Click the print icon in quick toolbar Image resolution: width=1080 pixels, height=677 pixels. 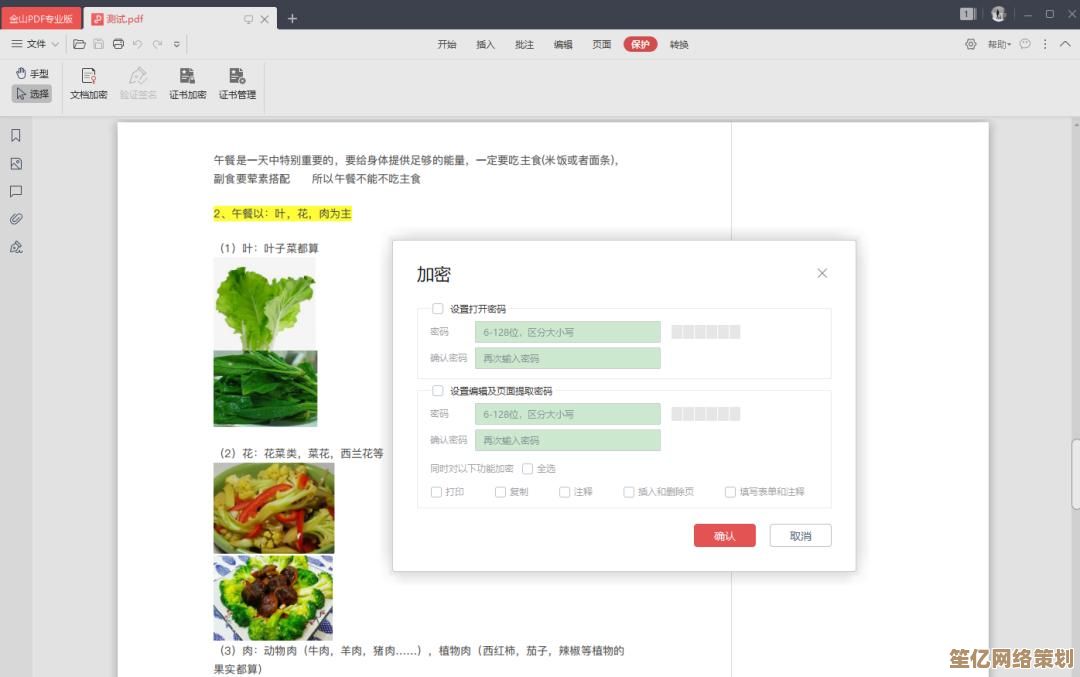[x=118, y=44]
